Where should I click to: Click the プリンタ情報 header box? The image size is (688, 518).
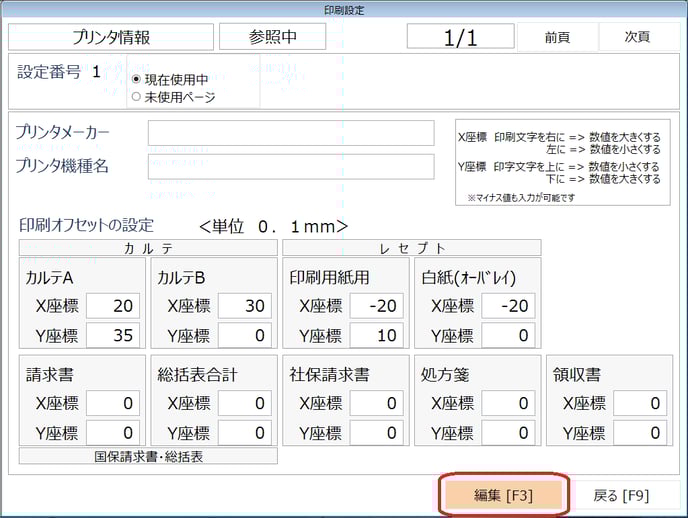[111, 37]
